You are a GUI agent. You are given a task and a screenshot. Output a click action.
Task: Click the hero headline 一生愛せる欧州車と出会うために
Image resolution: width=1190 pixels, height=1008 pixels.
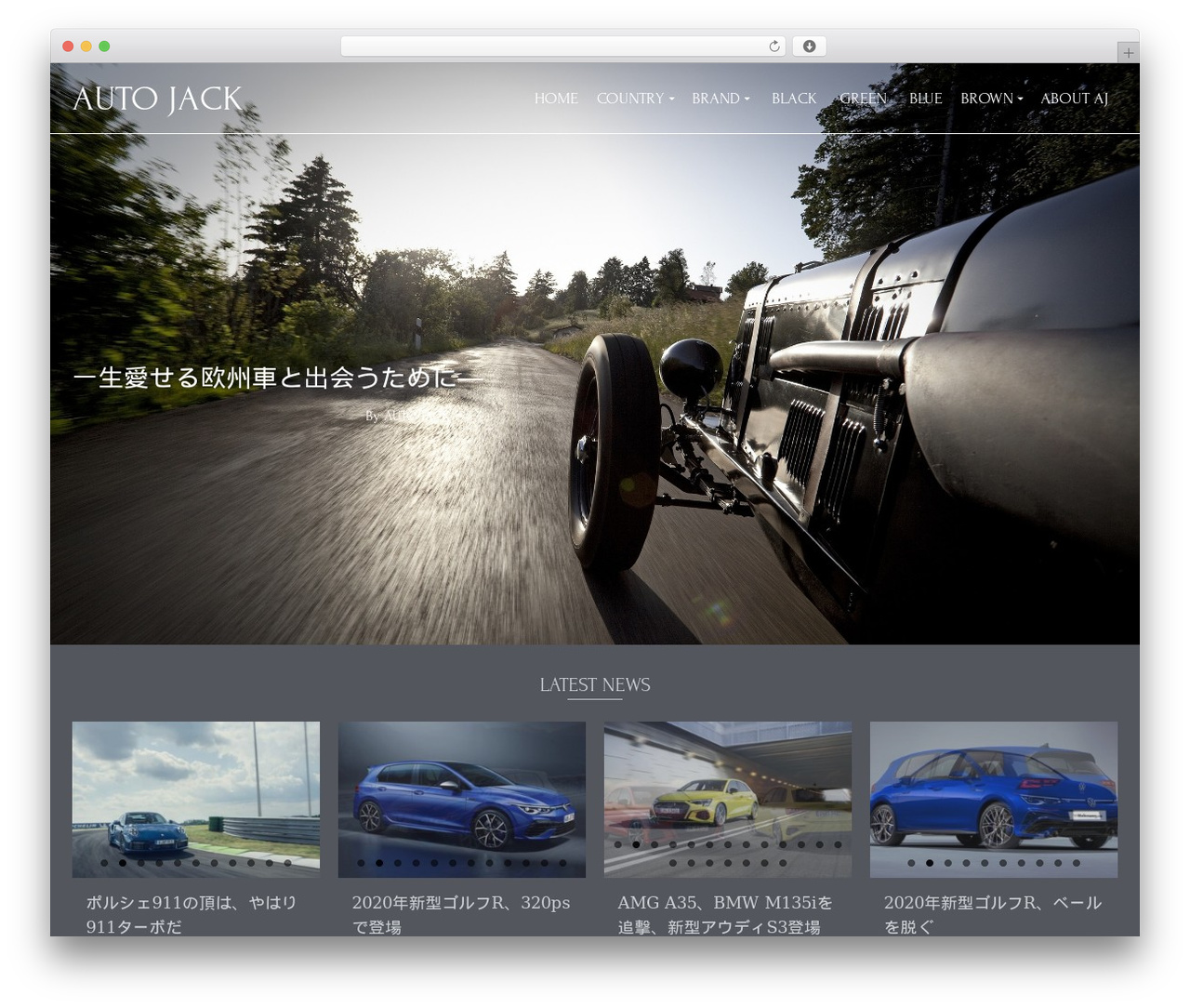click(278, 378)
